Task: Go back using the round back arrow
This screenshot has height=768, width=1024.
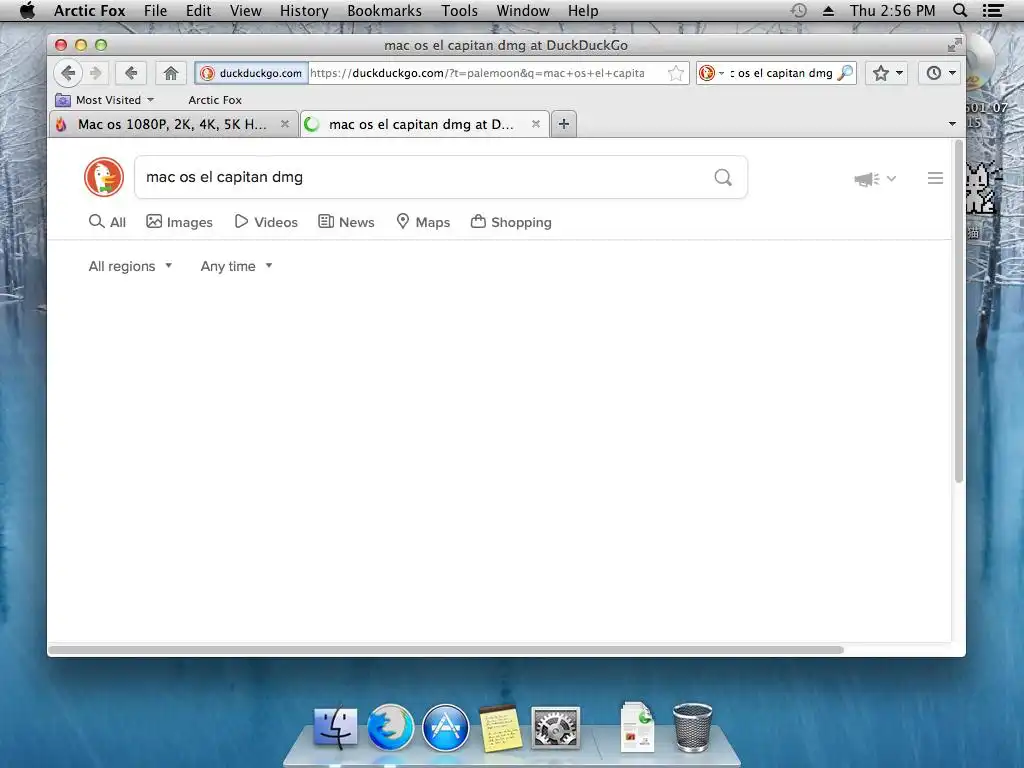Action: click(x=68, y=73)
